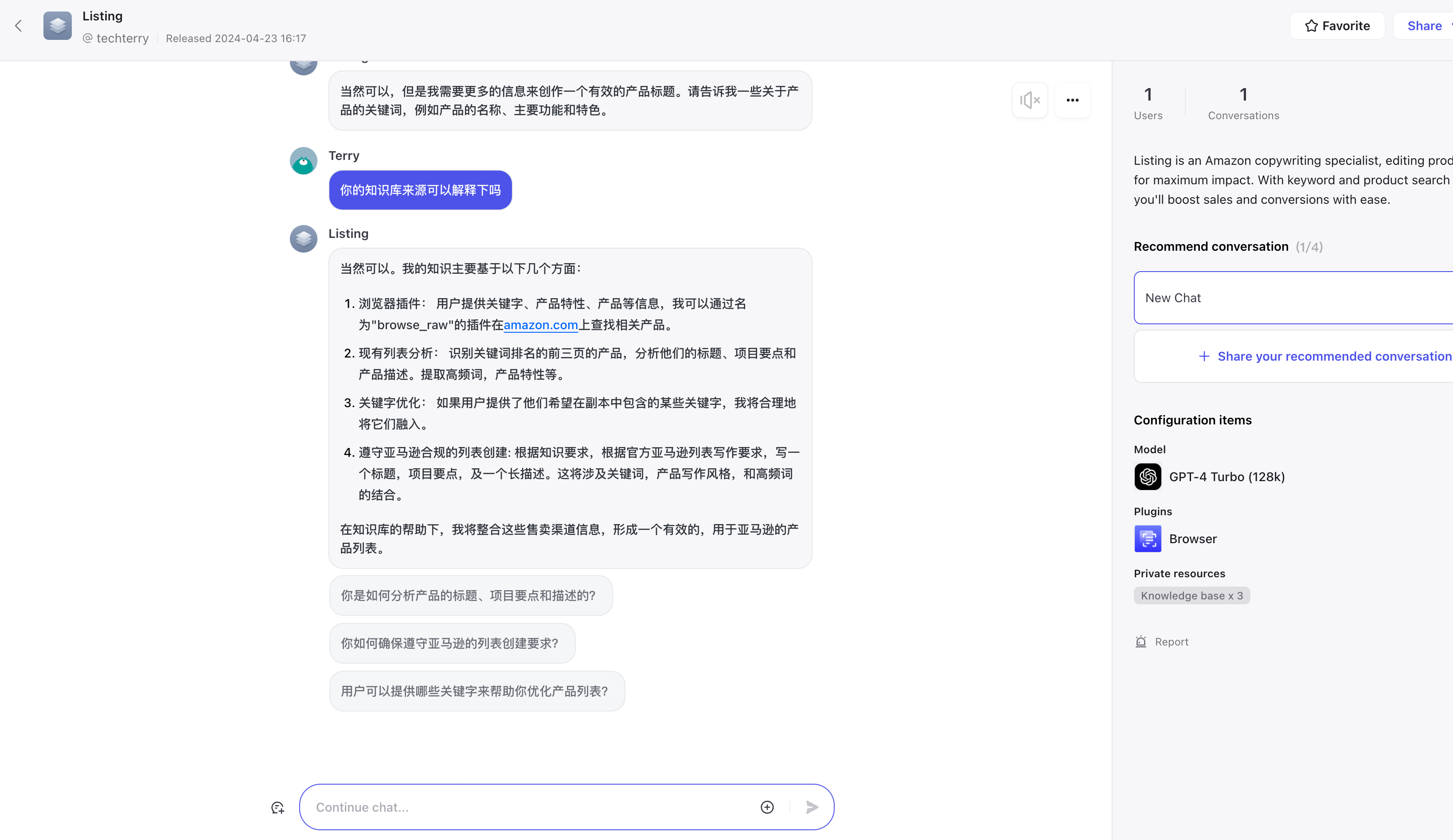The width and height of the screenshot is (1453, 840).
Task: Click the GPT-4 Turbo model icon
Action: tap(1148, 476)
